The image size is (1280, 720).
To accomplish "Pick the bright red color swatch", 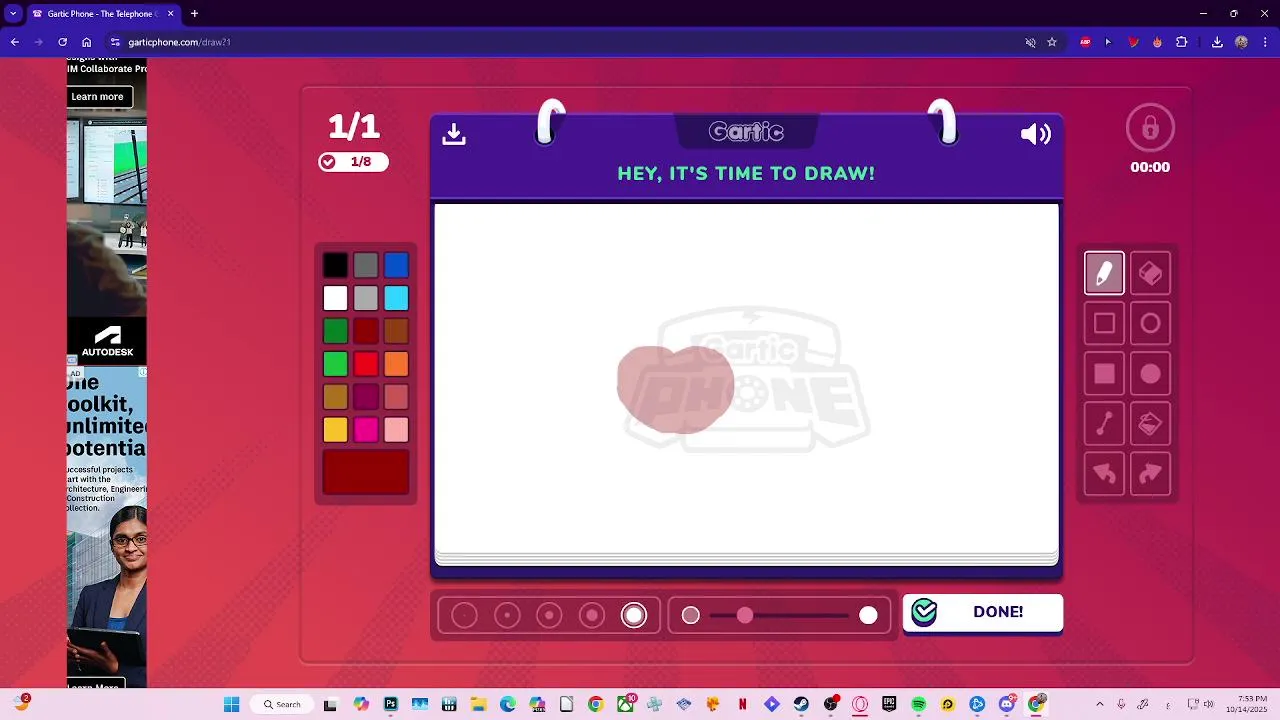I will click(x=366, y=364).
